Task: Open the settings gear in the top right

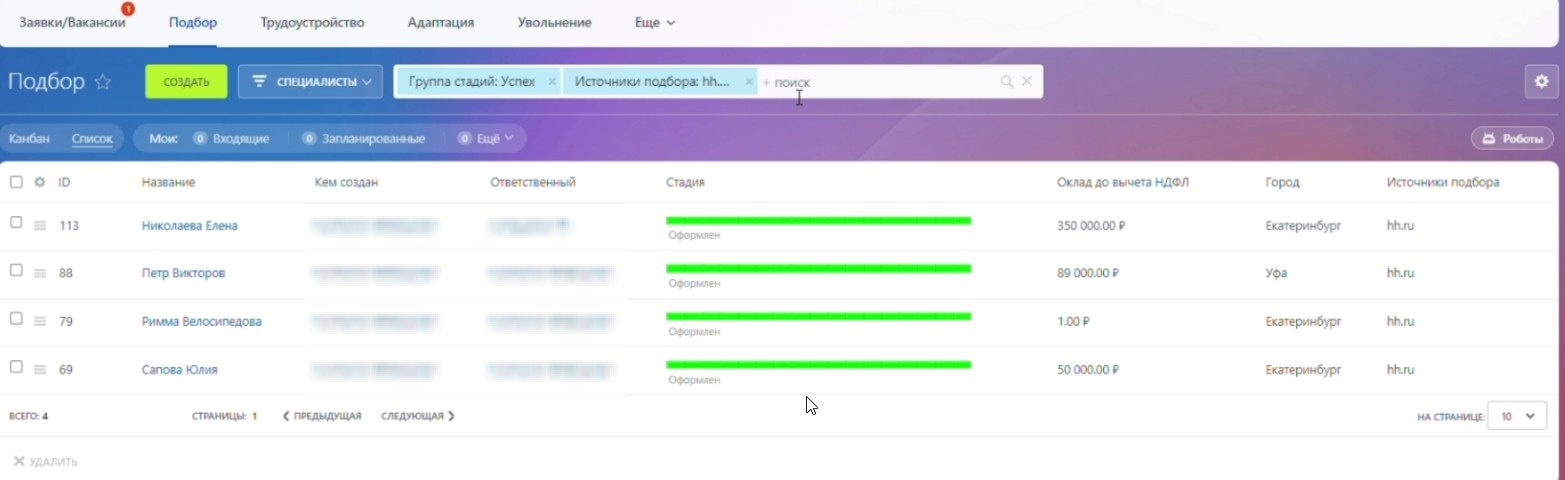Action: click(1541, 82)
